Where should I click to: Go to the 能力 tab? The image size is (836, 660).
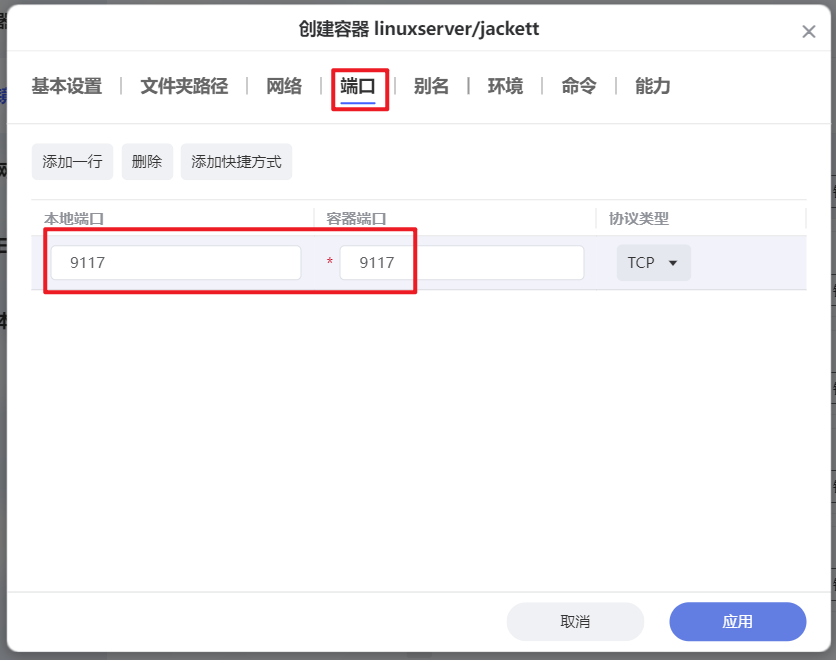point(653,86)
